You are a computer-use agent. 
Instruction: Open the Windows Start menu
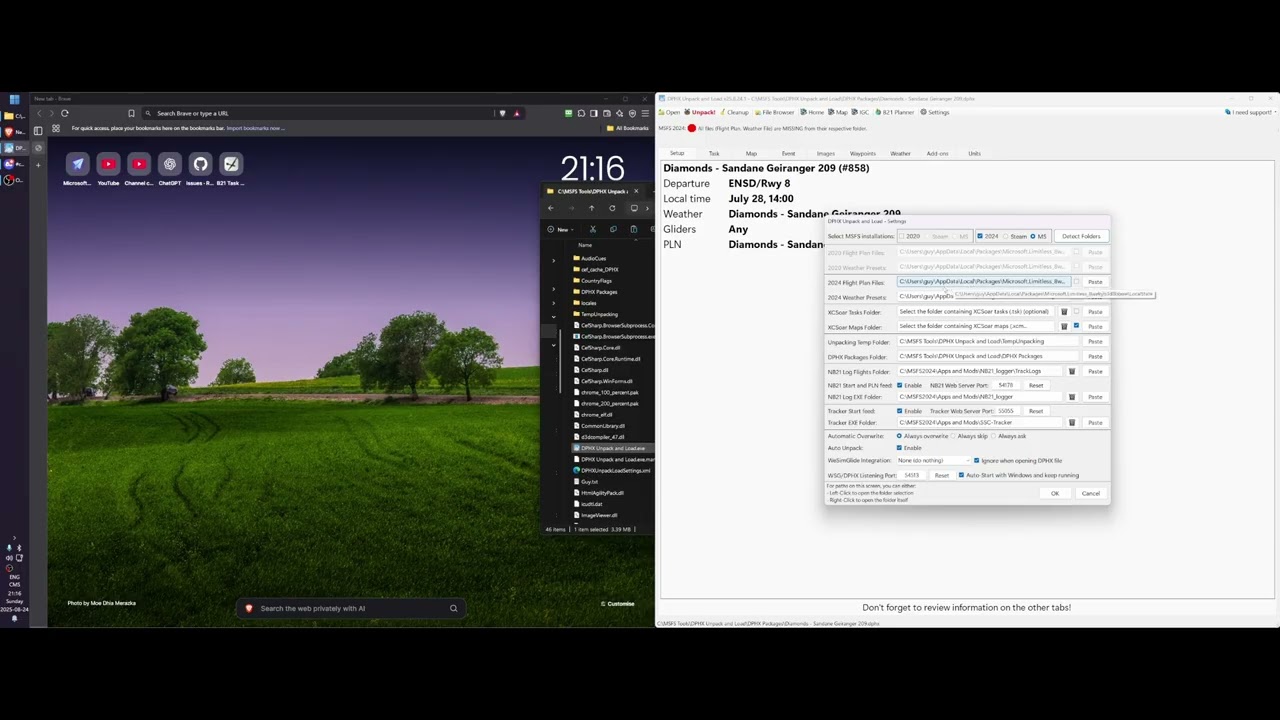click(x=14, y=100)
